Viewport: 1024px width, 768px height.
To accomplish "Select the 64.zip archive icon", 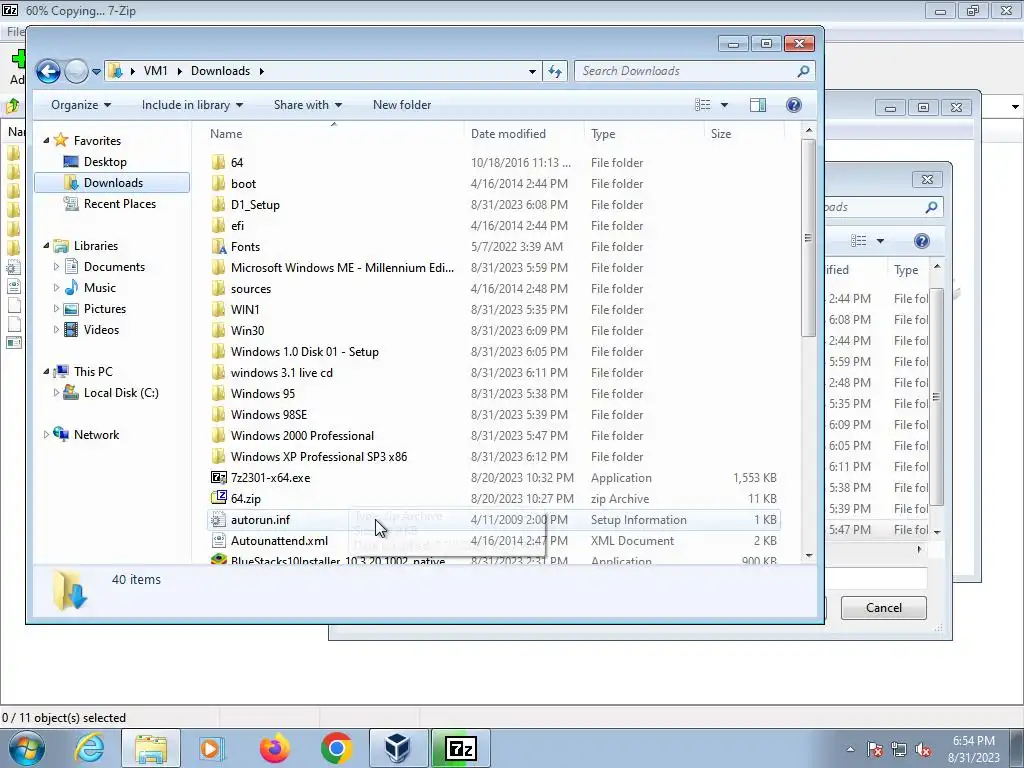I will click(219, 498).
